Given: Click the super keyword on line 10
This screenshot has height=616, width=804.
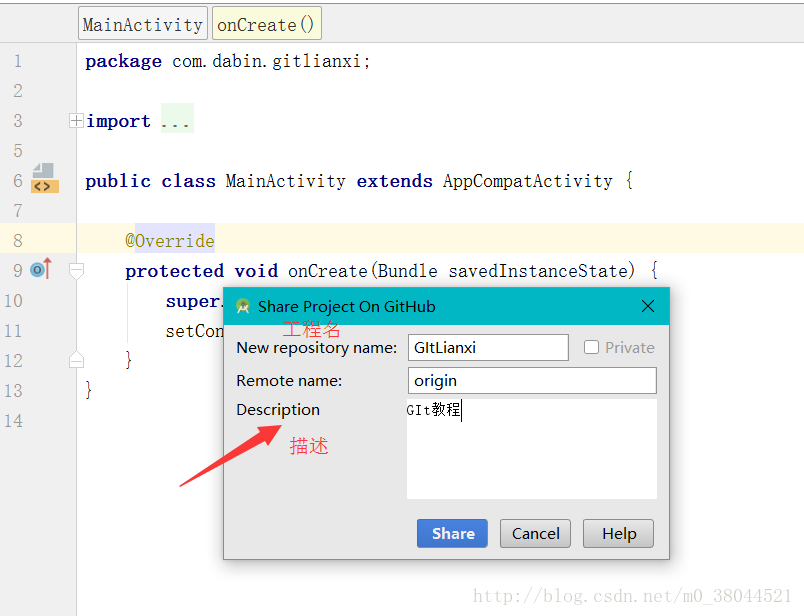Looking at the screenshot, I should pyautogui.click(x=192, y=301).
